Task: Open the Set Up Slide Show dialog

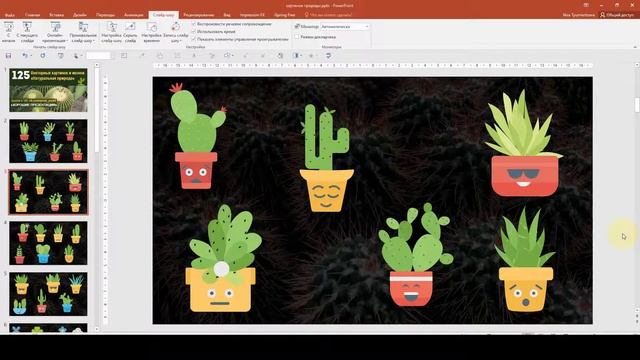Action: (111, 32)
